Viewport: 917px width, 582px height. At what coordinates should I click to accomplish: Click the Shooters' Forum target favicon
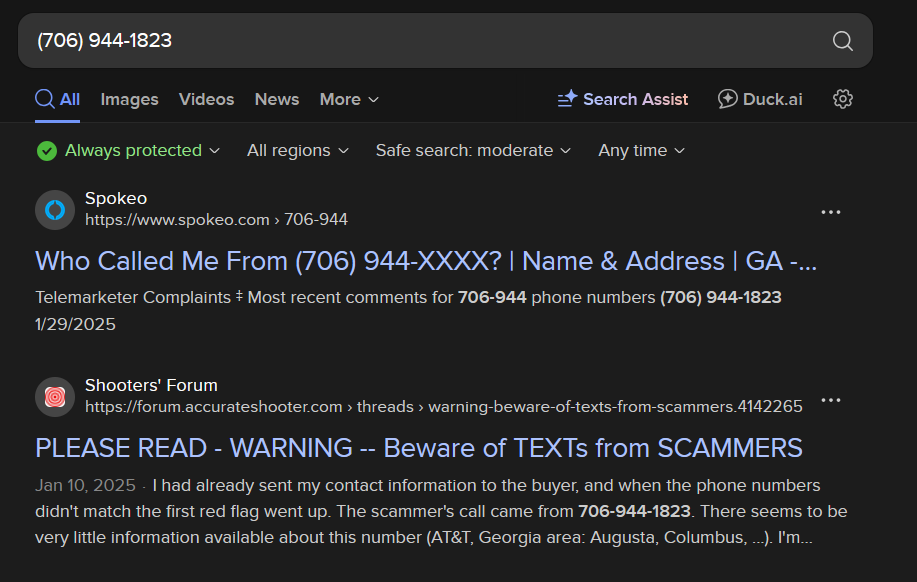(55, 397)
